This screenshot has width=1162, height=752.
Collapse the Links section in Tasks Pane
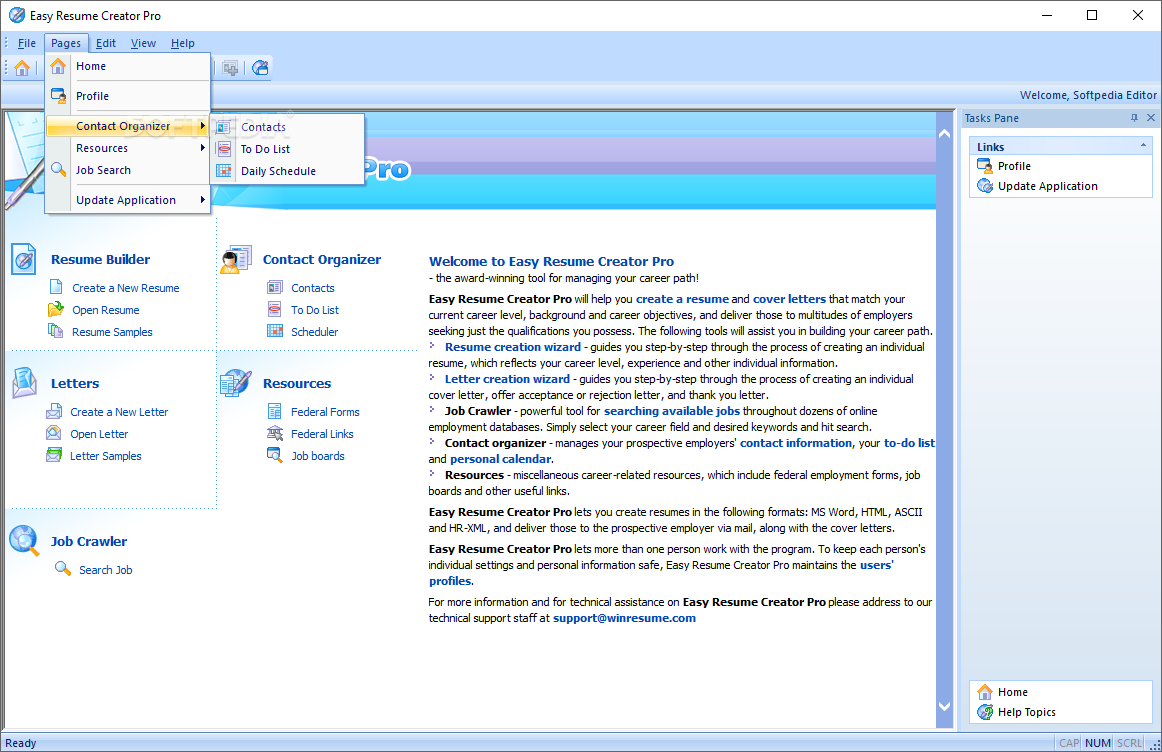1143,146
